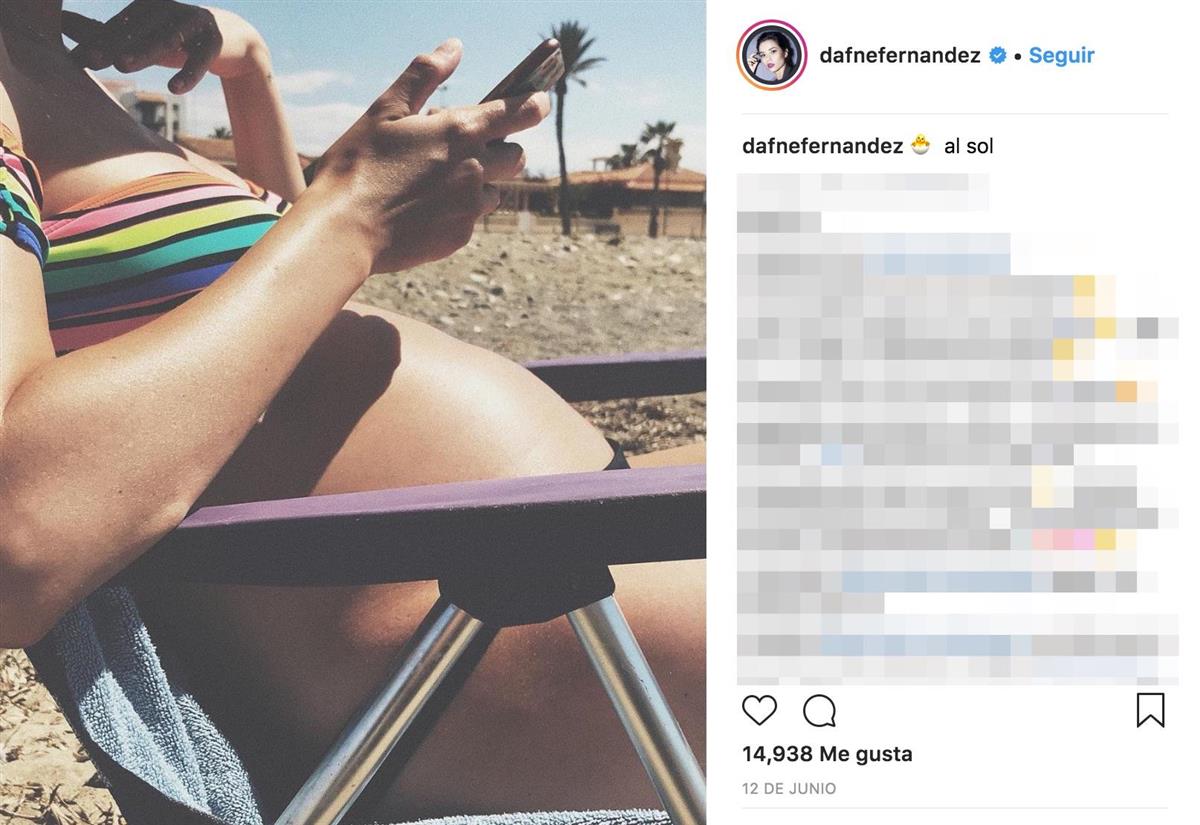This screenshot has height=825, width=1200.
Task: Click the tall palm tree in the photo
Action: [x=570, y=120]
